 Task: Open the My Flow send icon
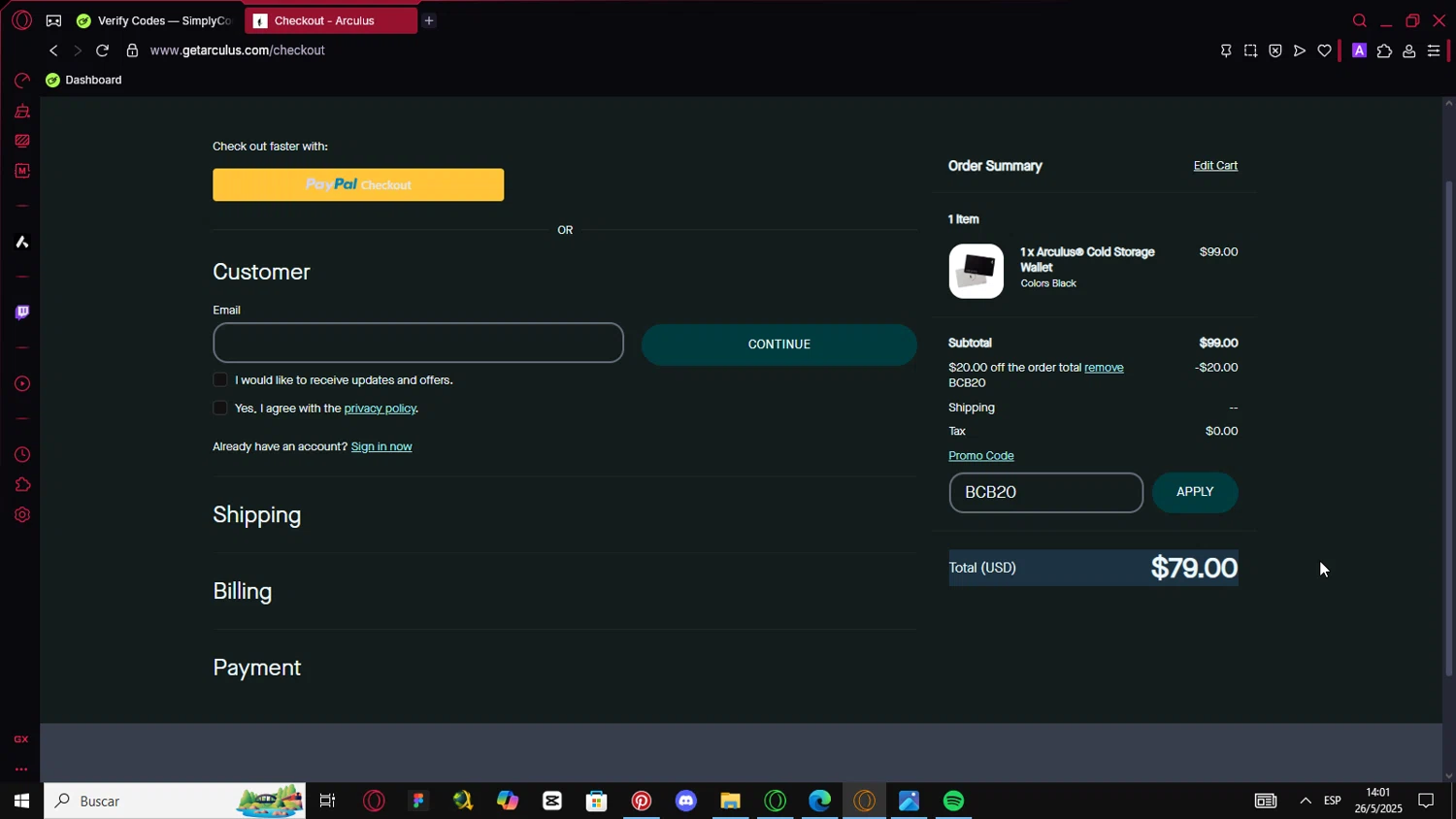coord(1300,50)
